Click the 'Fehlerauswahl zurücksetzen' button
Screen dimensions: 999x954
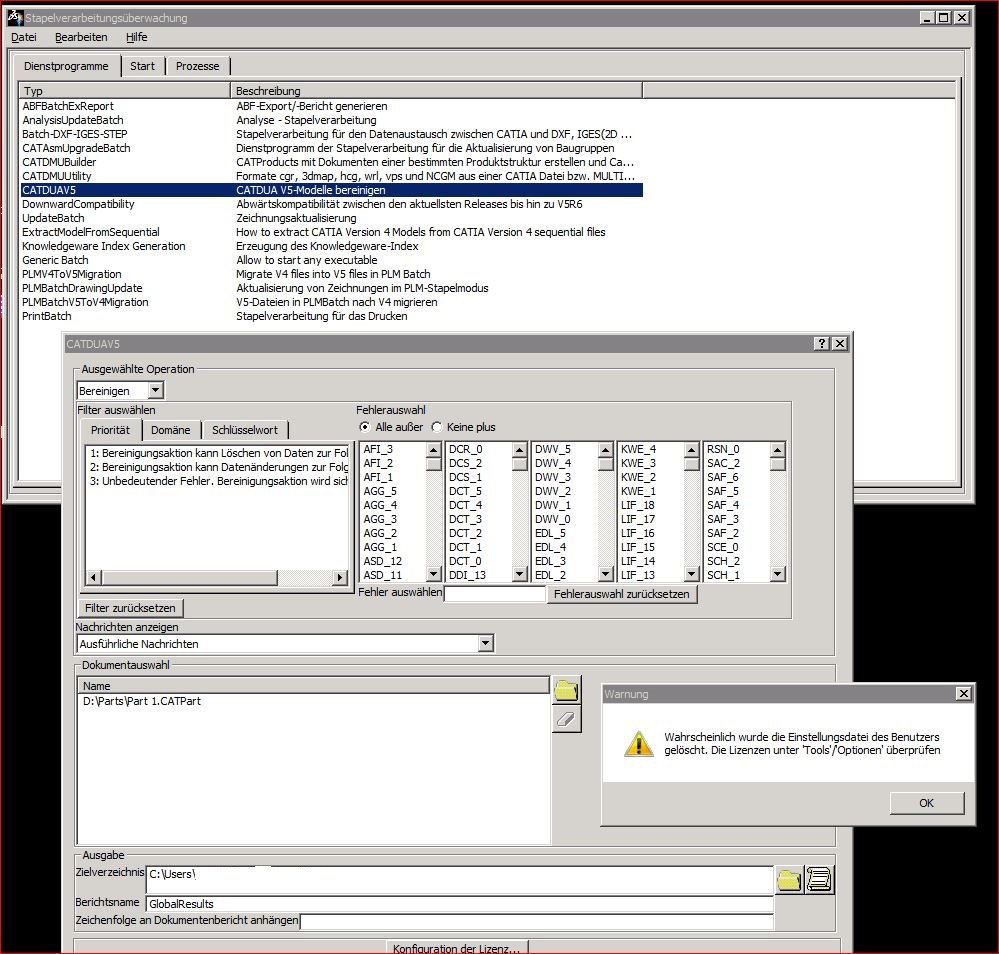coord(622,594)
